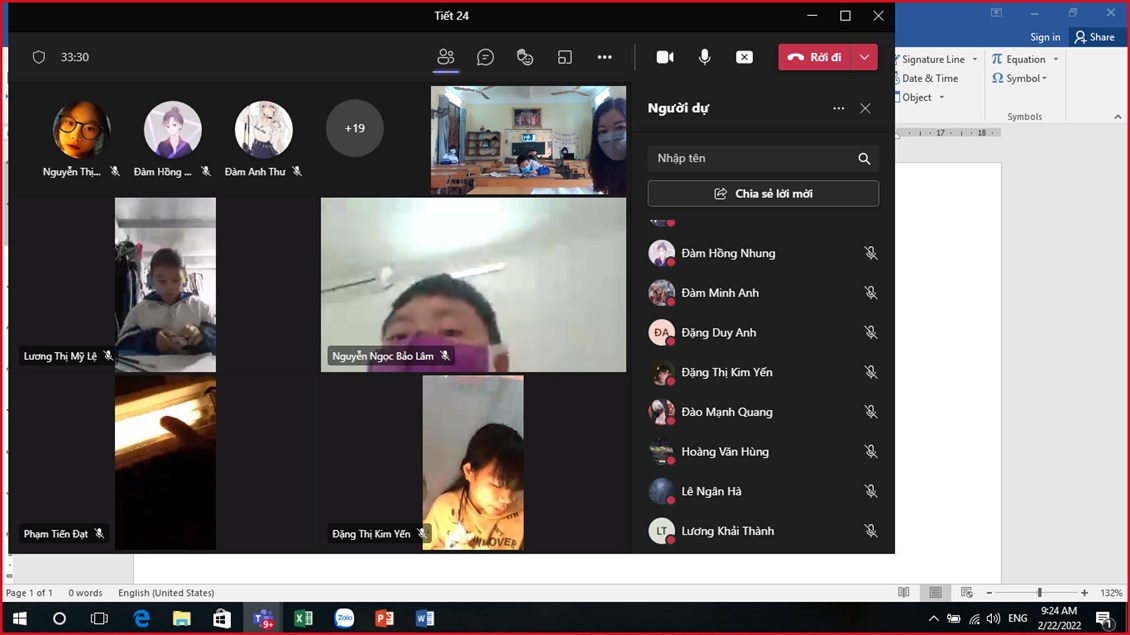Open the reactions and raise hand menu
The height and width of the screenshot is (635, 1130).
tap(525, 58)
